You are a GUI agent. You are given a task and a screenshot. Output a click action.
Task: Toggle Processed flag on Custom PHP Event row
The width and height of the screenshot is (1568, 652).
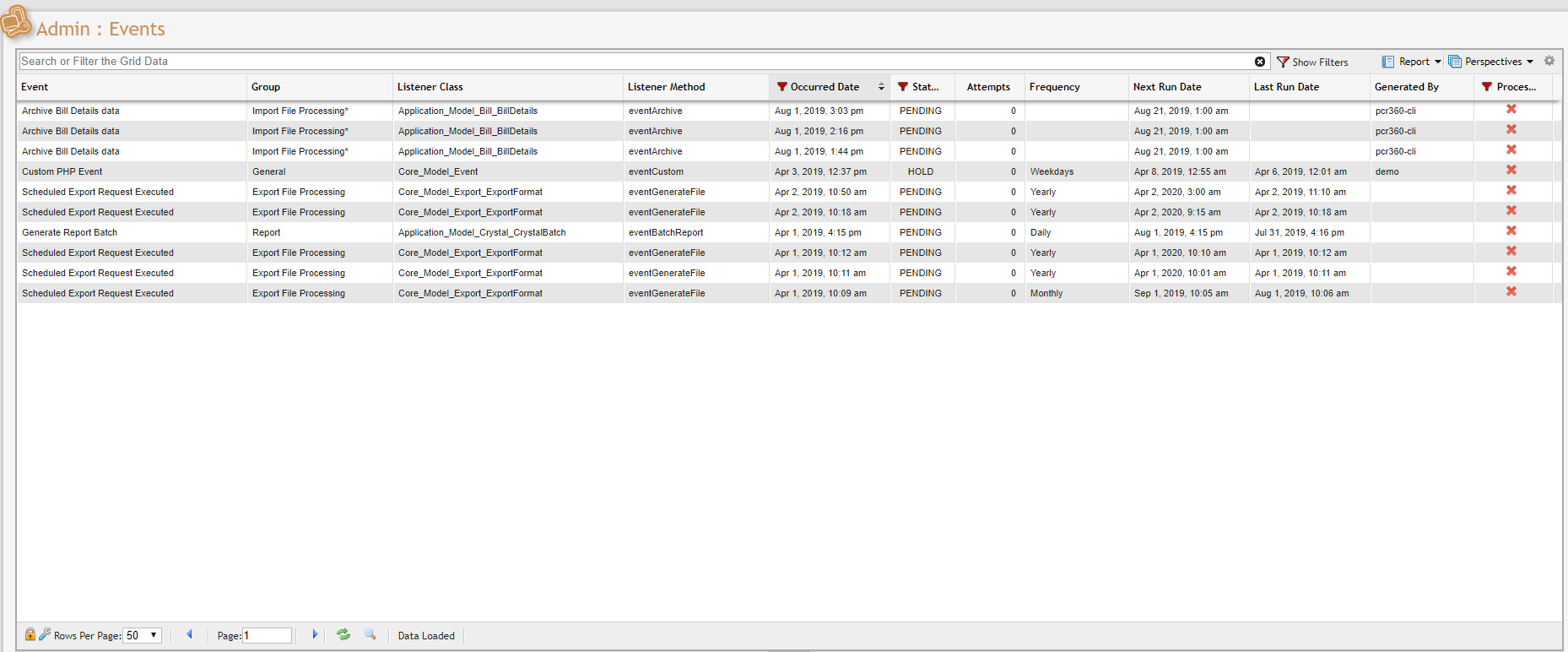pos(1511,171)
